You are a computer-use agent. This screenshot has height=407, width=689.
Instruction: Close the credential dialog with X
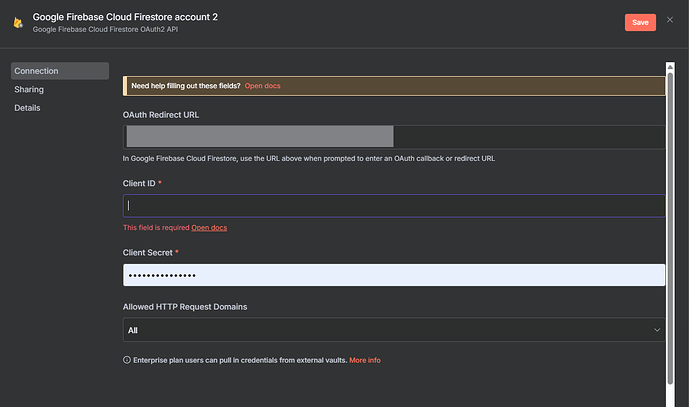[670, 20]
